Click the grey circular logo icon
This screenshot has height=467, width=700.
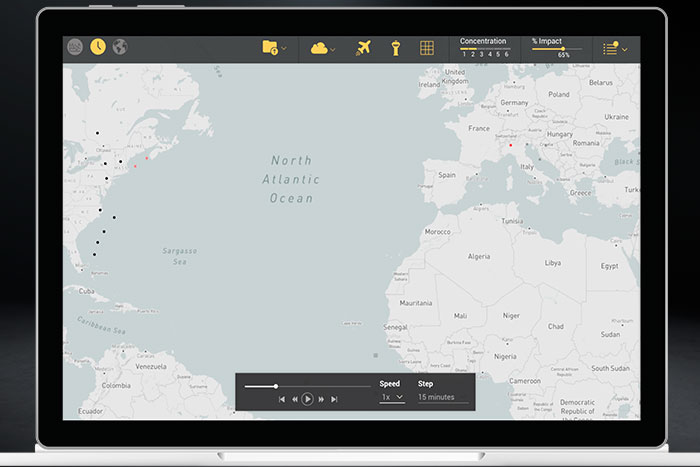(x=75, y=47)
